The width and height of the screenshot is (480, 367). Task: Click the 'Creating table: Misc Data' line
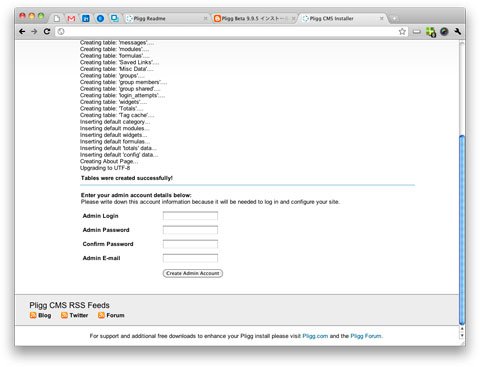pos(117,69)
